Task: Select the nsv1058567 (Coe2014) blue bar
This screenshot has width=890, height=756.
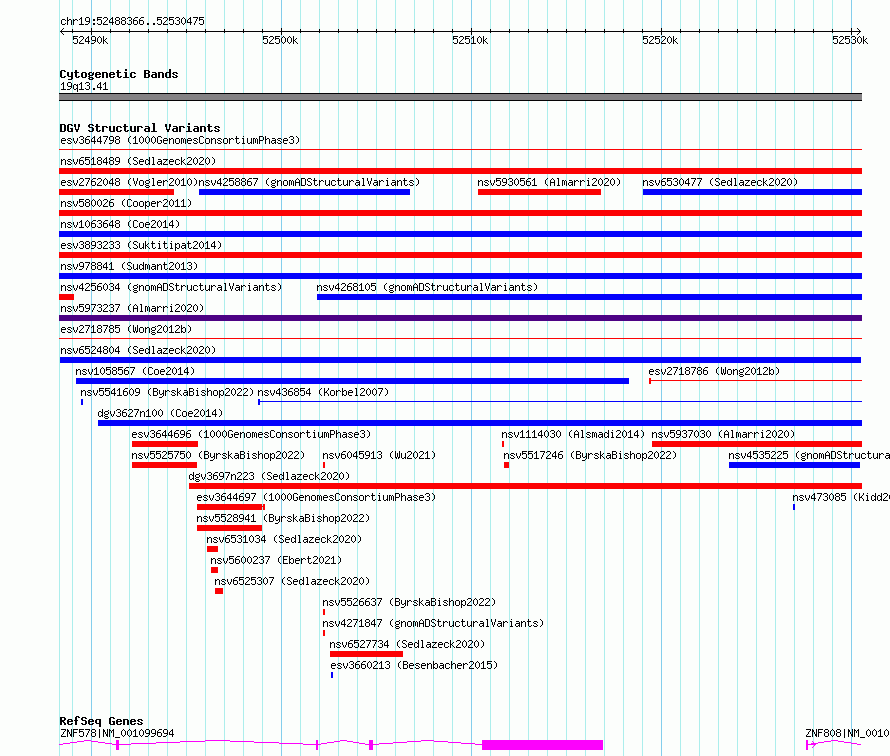Action: 352,381
